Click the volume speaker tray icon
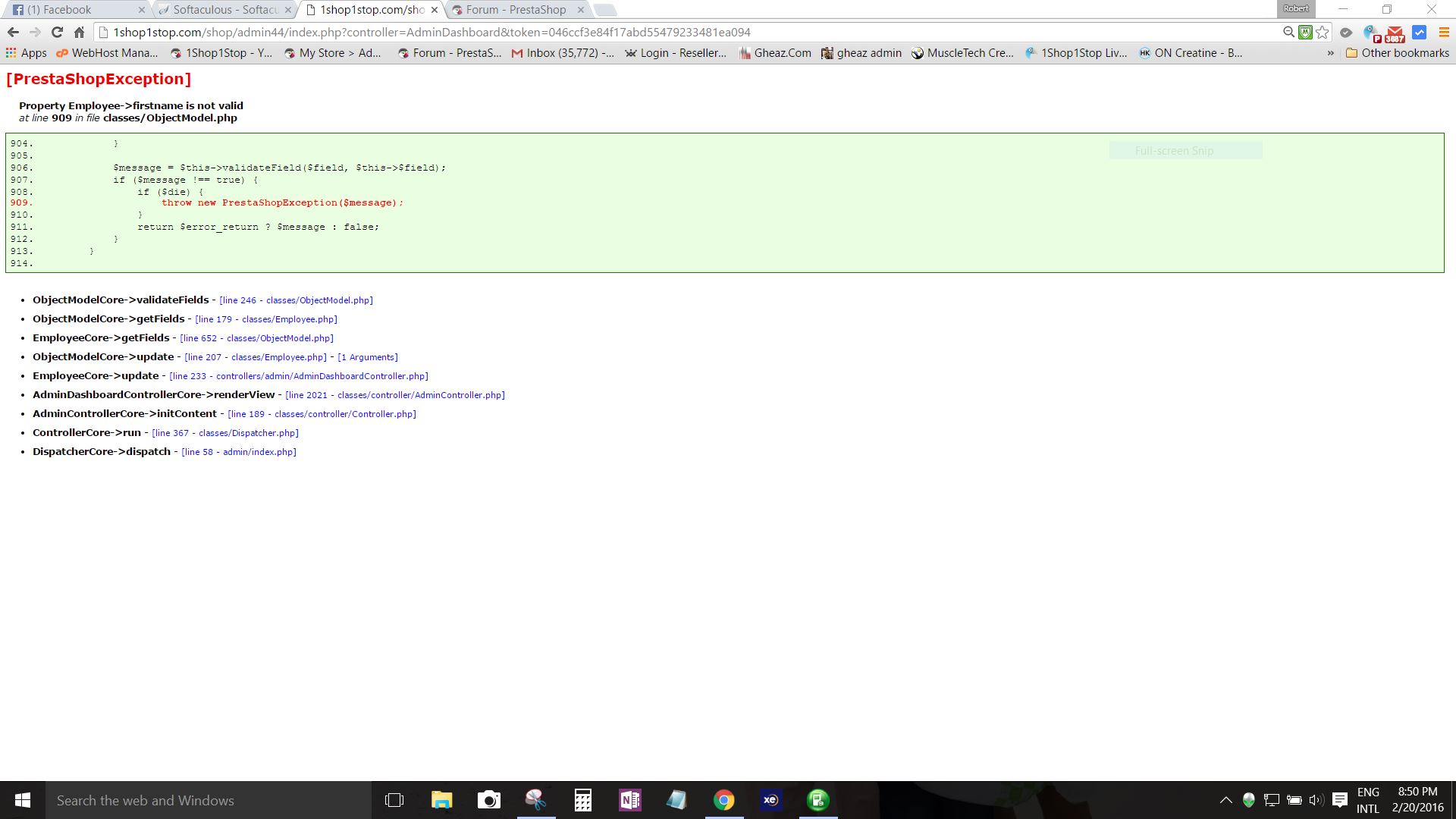 point(1316,800)
